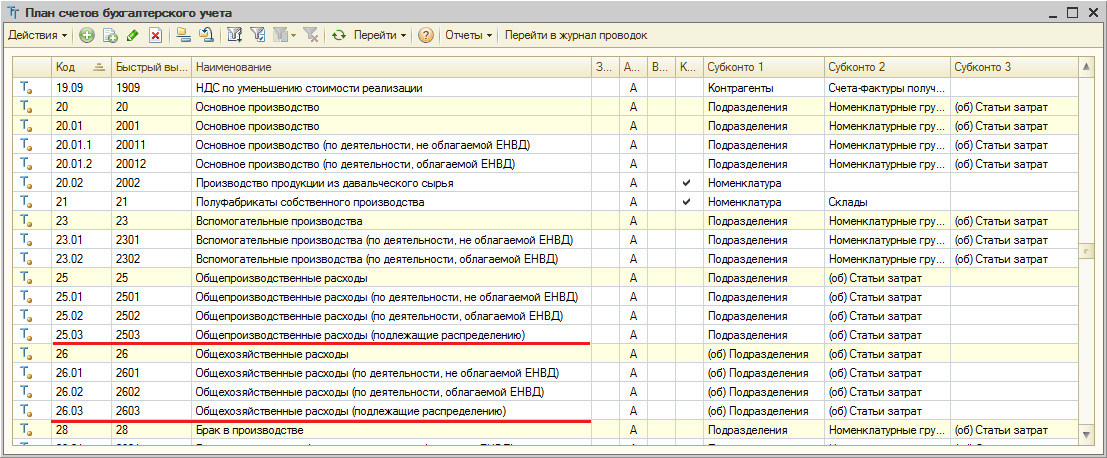The image size is (1107, 458).
Task: Click the red-cross mark for deletion icon
Action: (155, 35)
